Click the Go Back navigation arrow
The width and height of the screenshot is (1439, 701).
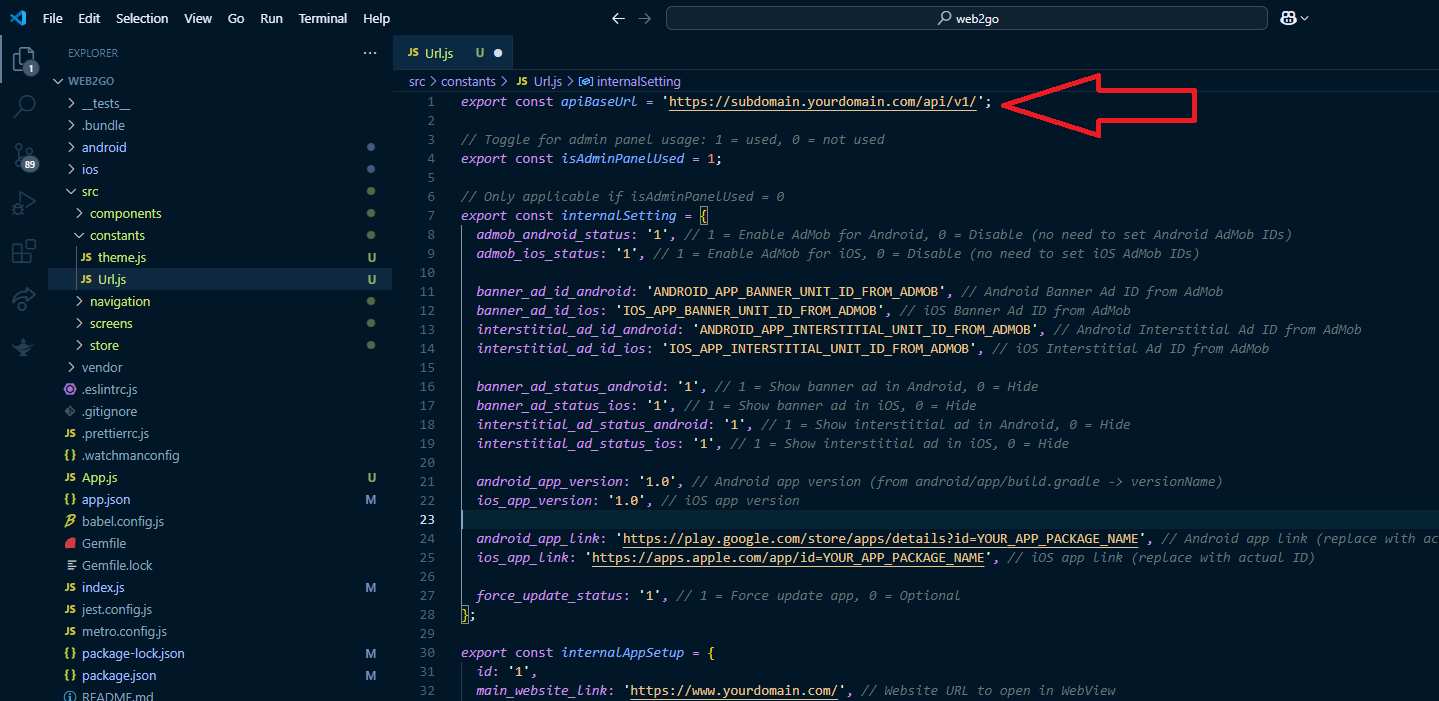(x=618, y=18)
